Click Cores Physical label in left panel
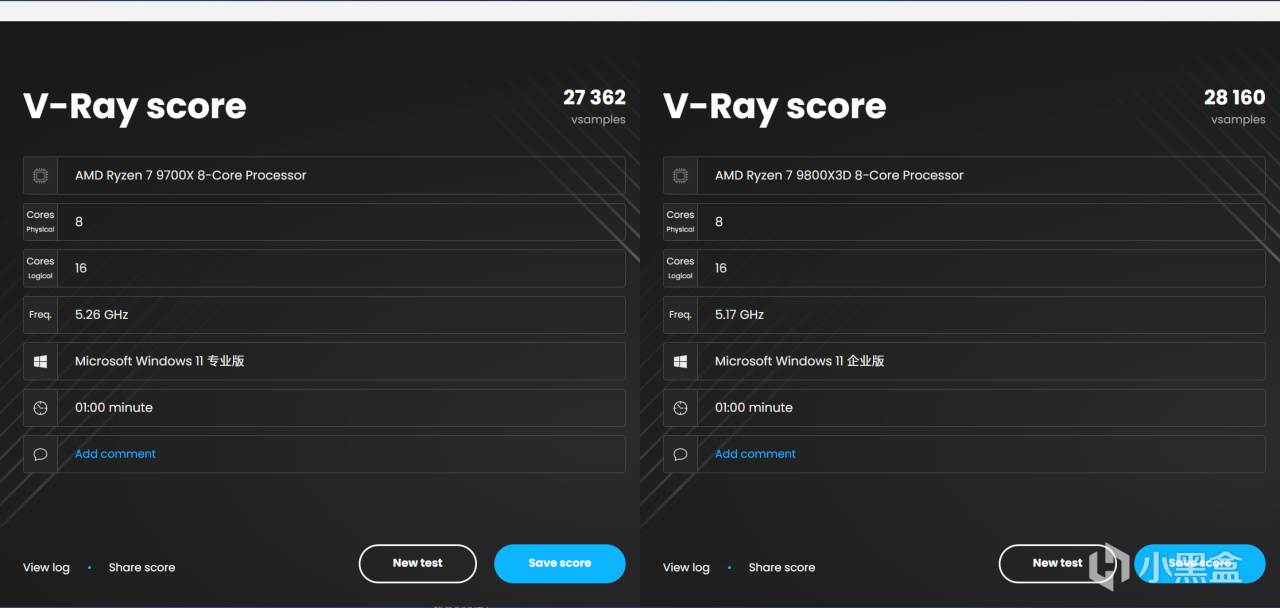The width and height of the screenshot is (1280, 608). pyautogui.click(x=40, y=222)
